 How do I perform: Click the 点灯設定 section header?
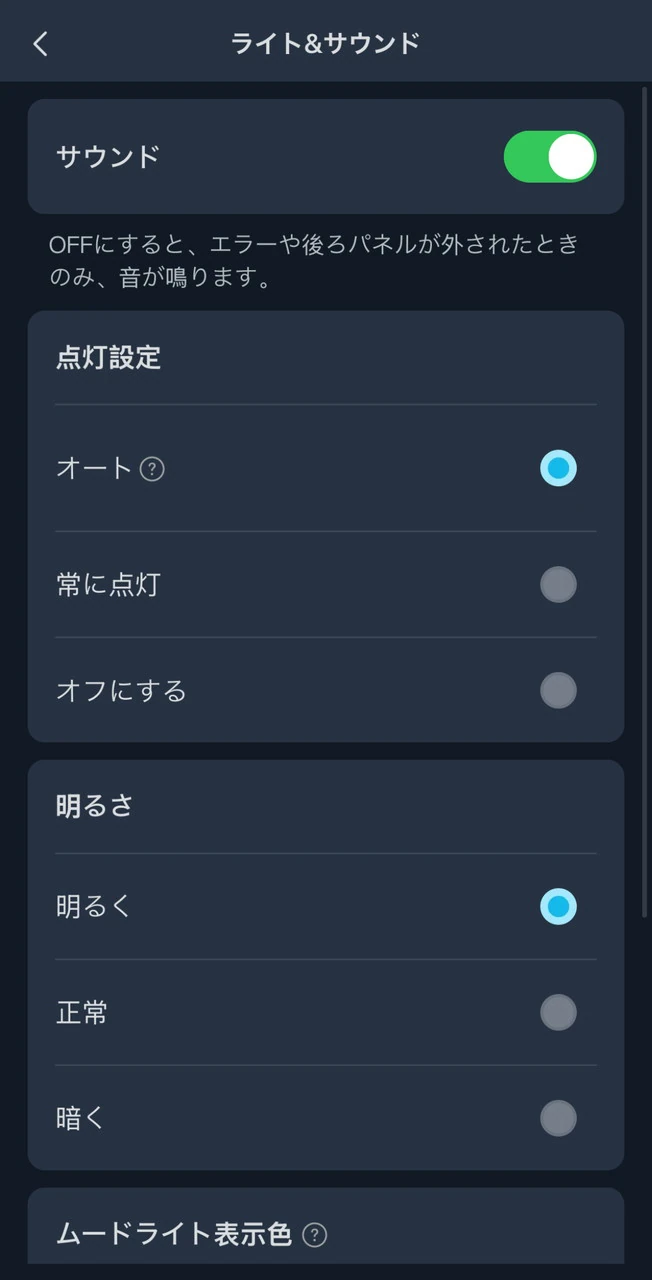pos(108,358)
